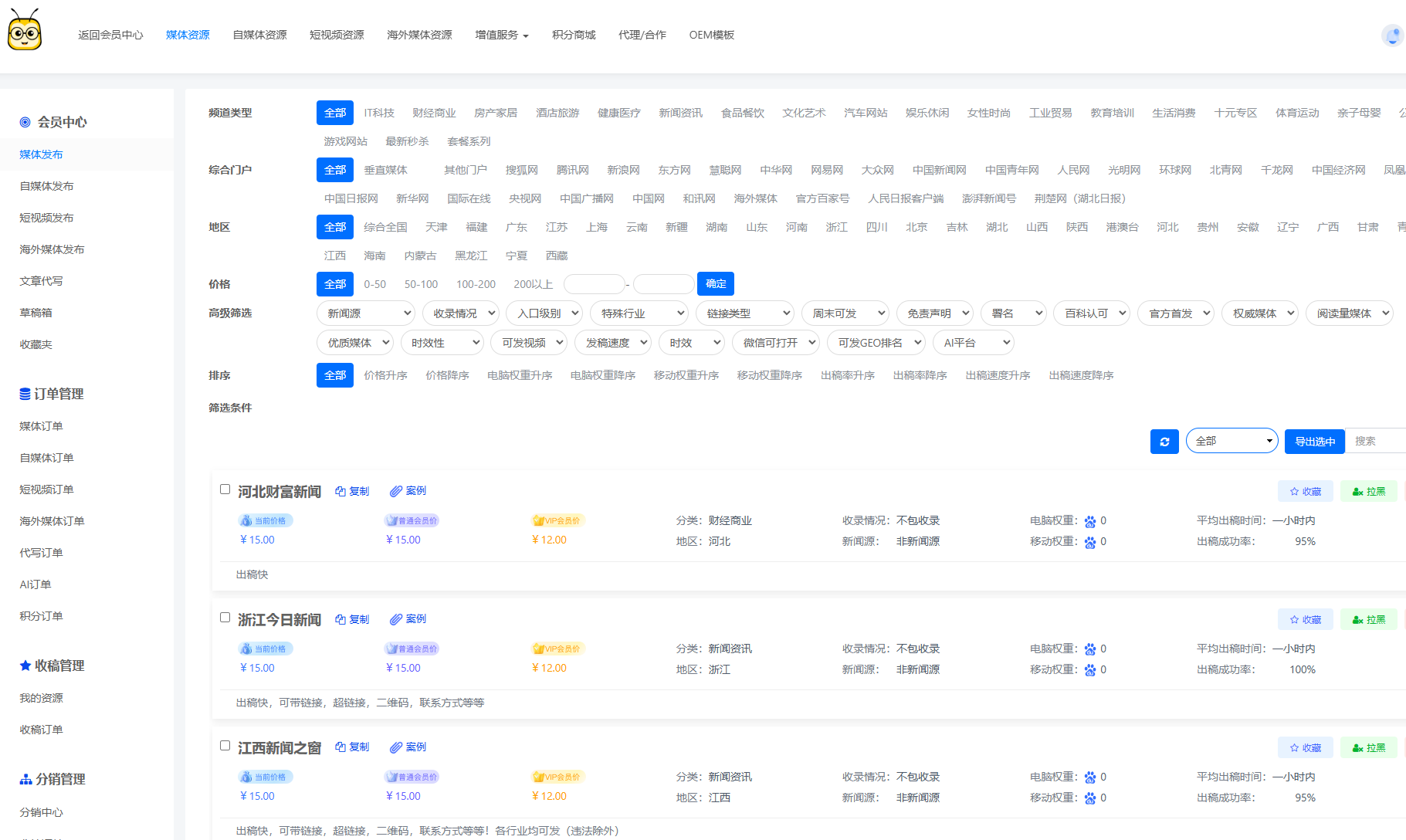
Task: Open the 周末可发 dropdown
Action: pos(845,313)
